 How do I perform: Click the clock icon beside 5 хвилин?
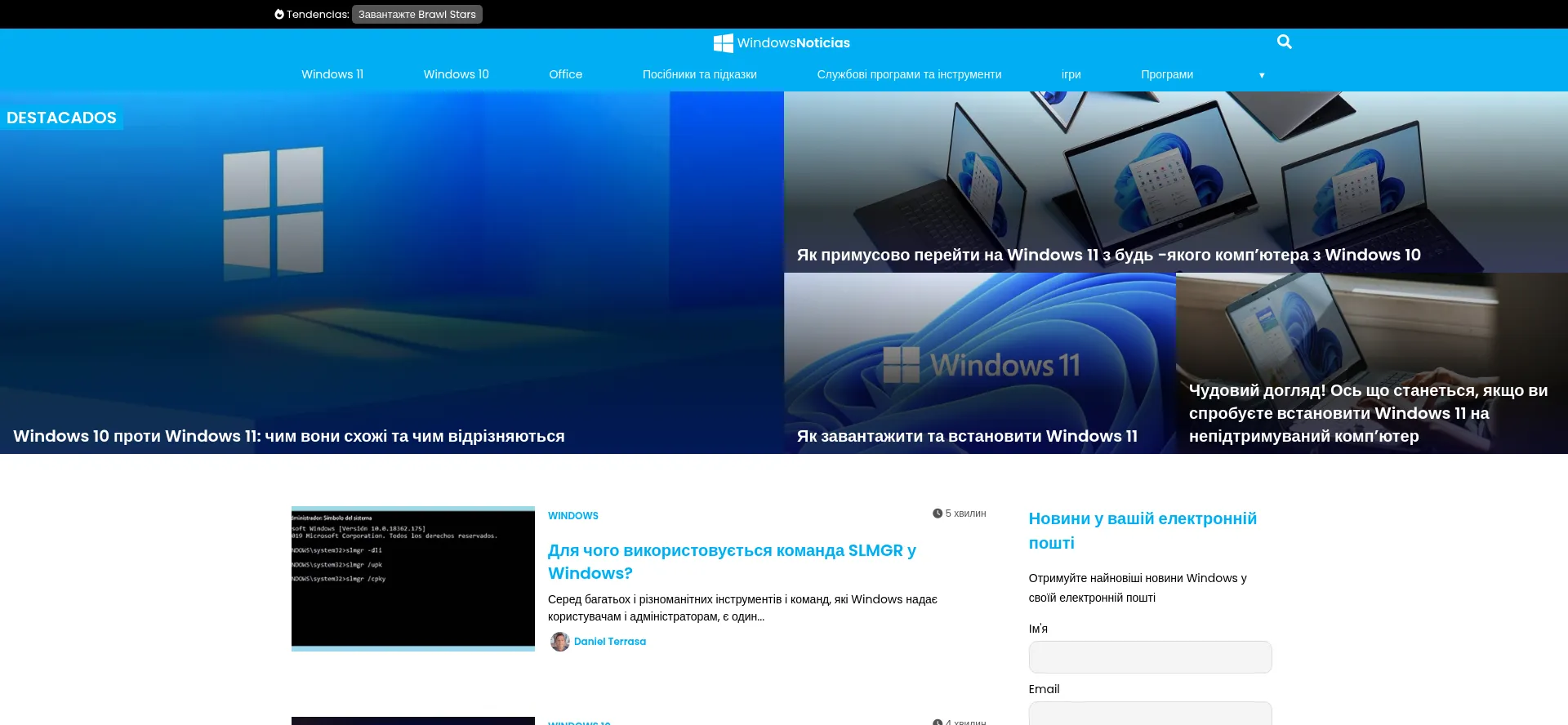[938, 514]
